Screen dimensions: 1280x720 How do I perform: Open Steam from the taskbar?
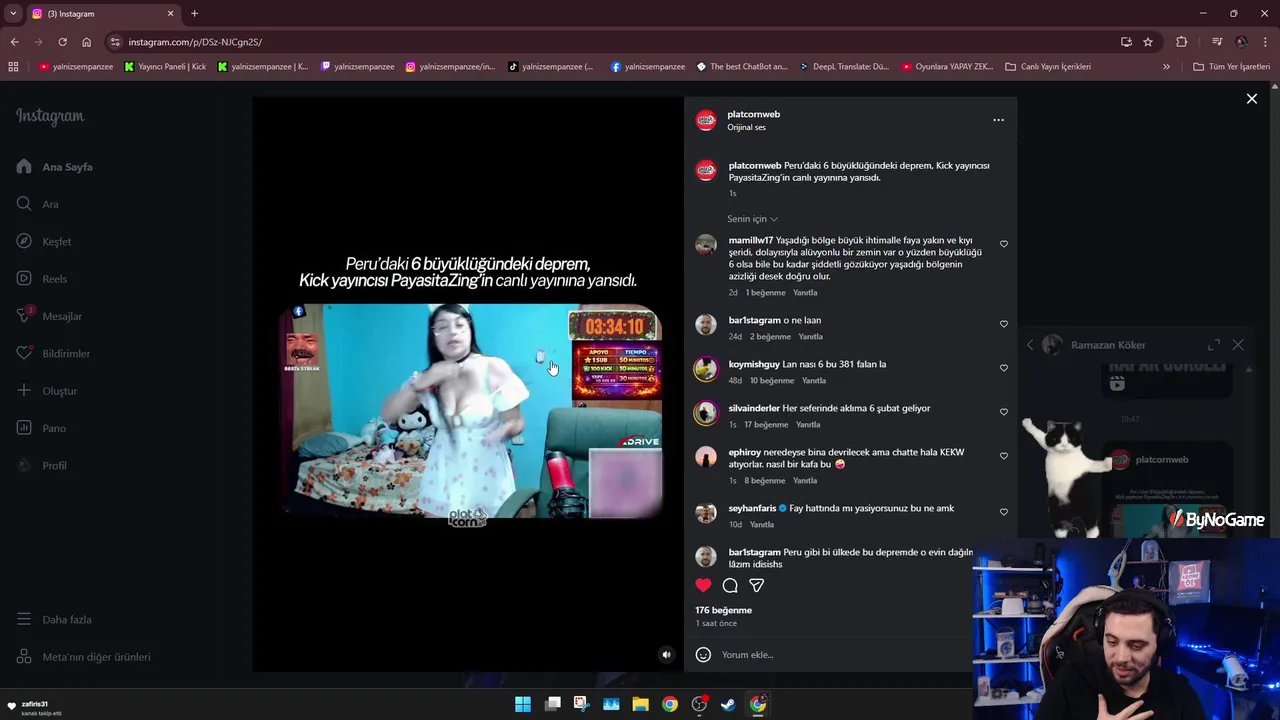tap(729, 704)
